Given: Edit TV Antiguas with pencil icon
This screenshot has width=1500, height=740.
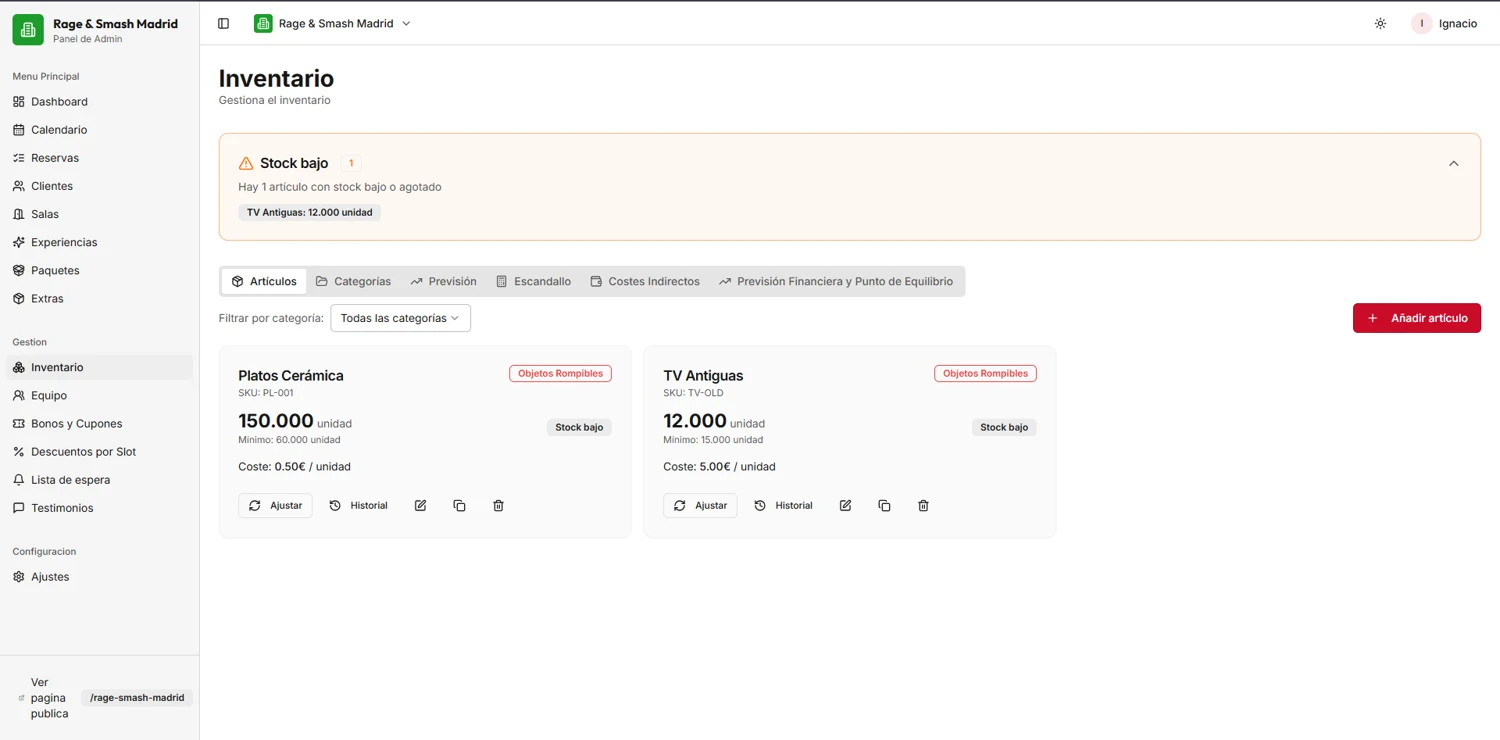Looking at the screenshot, I should click(x=845, y=506).
